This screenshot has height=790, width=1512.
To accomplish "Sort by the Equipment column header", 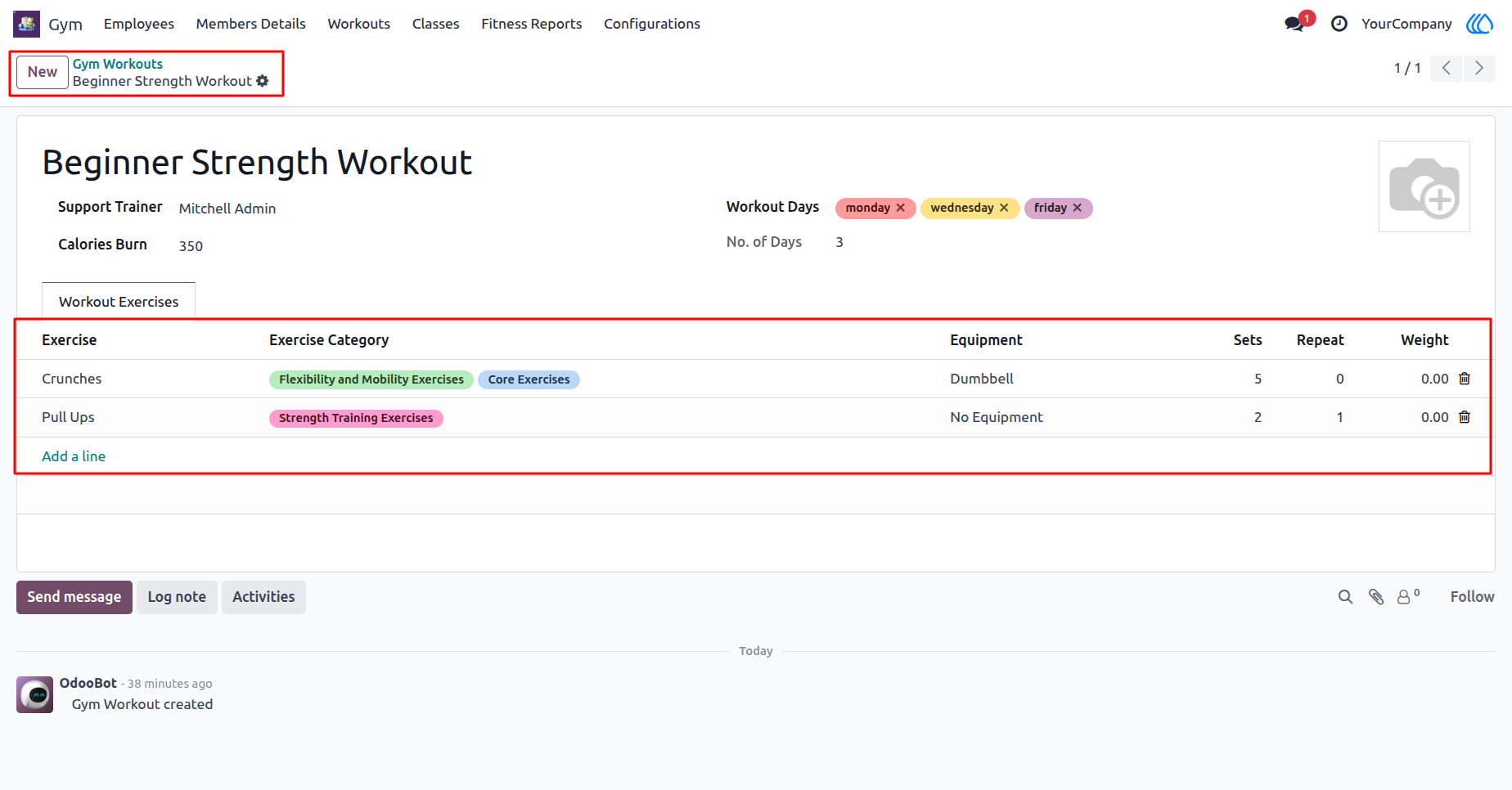I will pos(986,340).
